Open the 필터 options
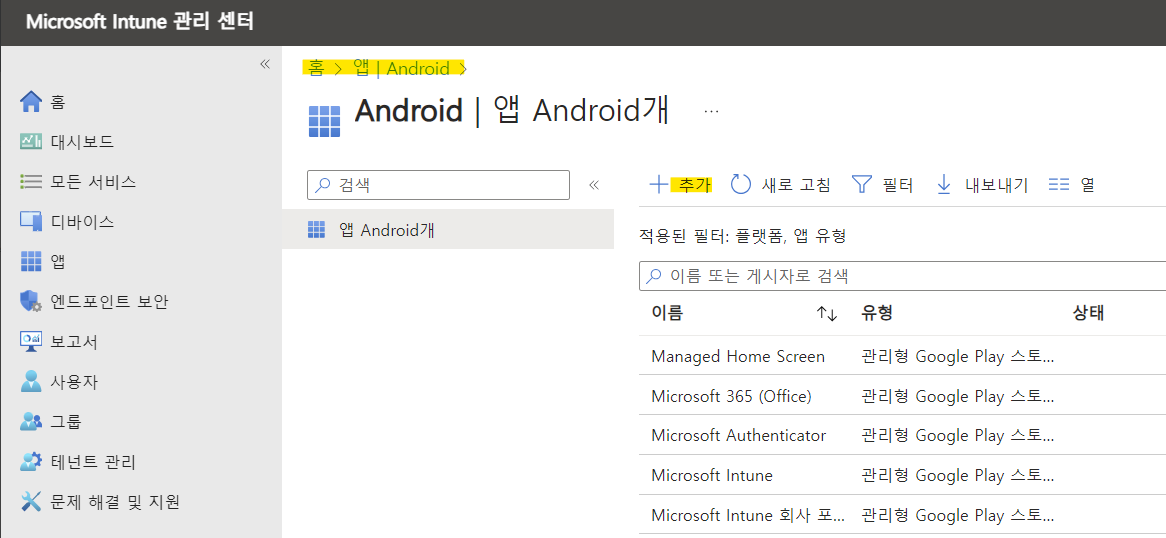The width and height of the screenshot is (1166, 538). [882, 185]
